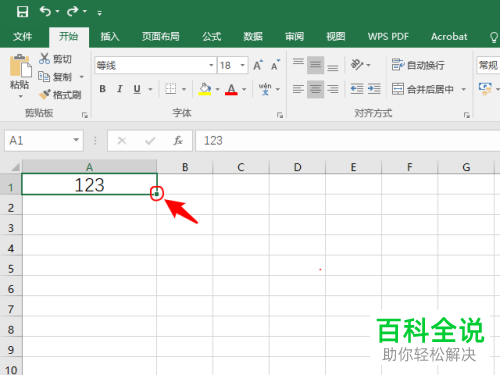This screenshot has height=375, width=500.
Task: Click the wén phonetic guide icon
Action: [x=265, y=89]
